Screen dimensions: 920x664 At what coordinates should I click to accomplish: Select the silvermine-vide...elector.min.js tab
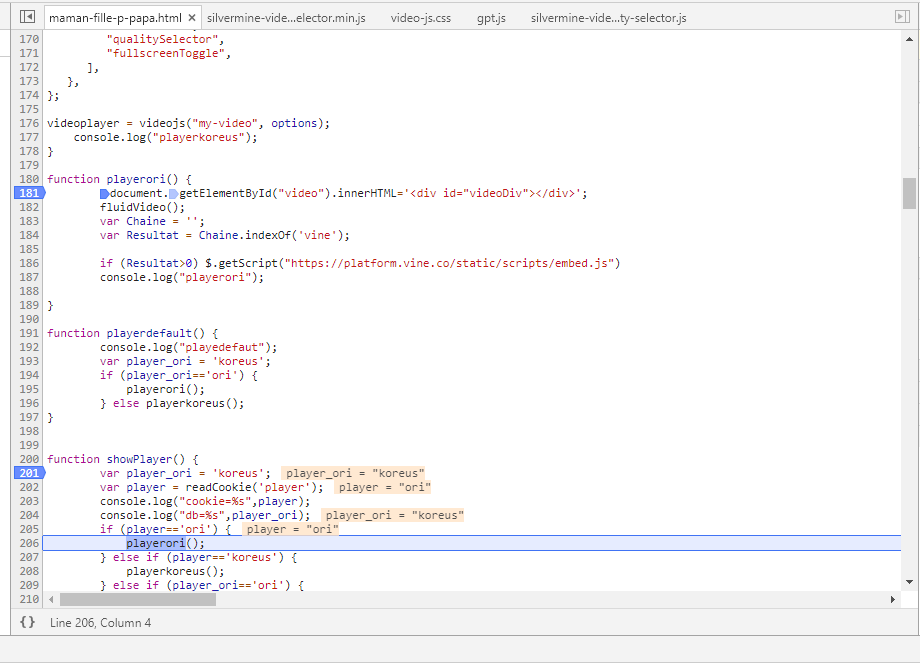coord(286,18)
